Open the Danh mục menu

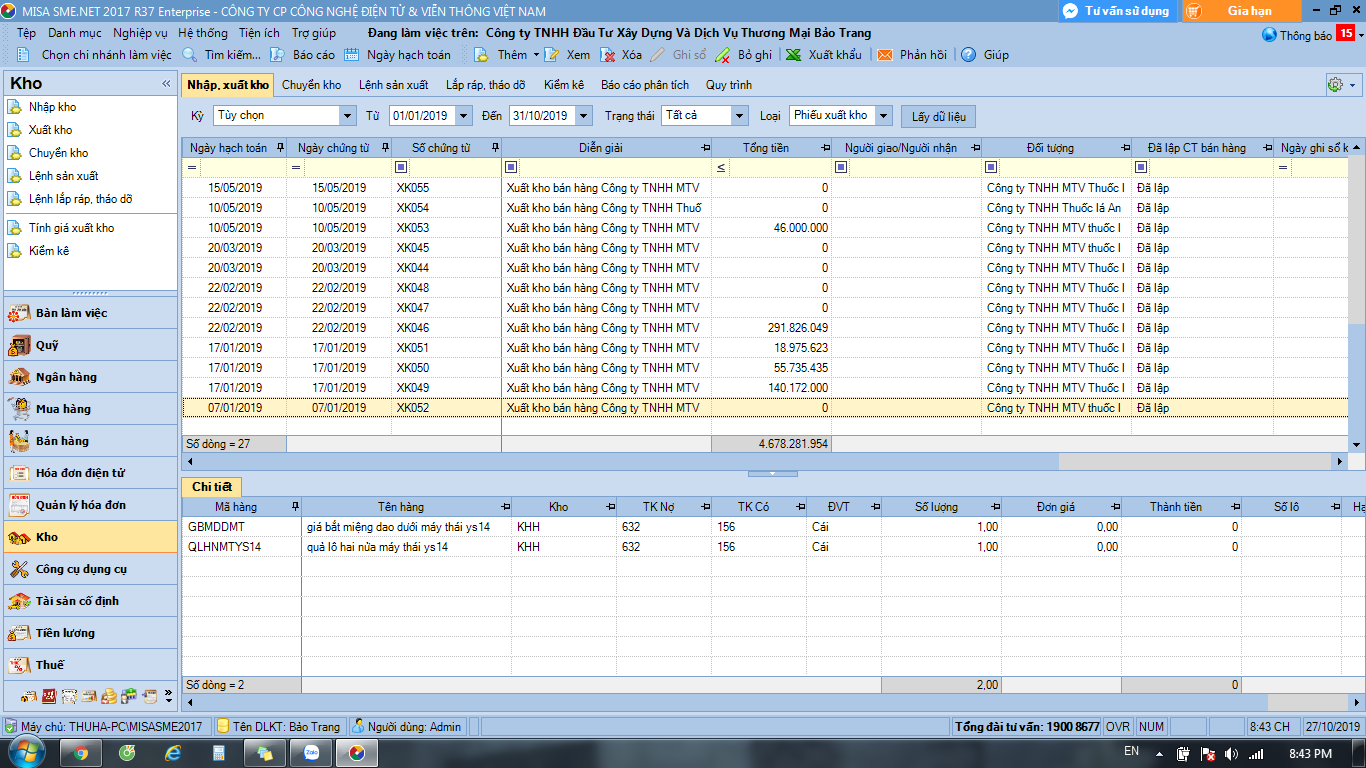click(75, 33)
